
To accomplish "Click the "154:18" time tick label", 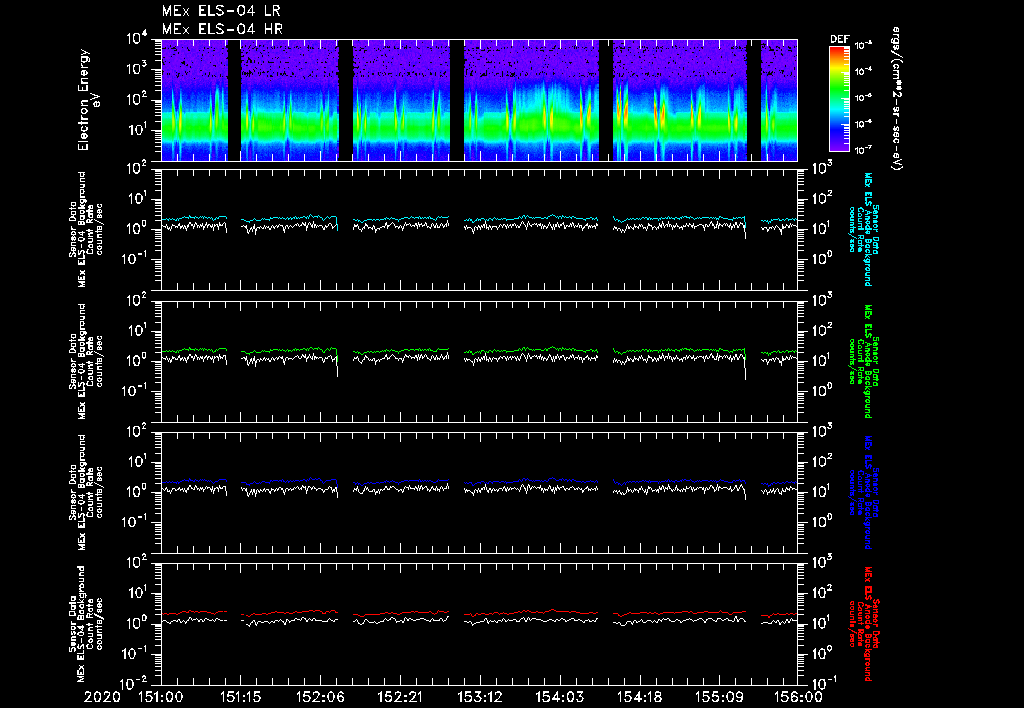I will click(x=639, y=697).
